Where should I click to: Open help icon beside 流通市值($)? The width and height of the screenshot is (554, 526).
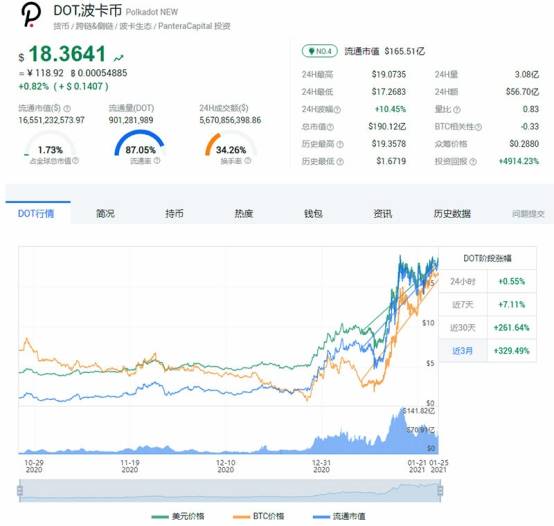(x=67, y=108)
